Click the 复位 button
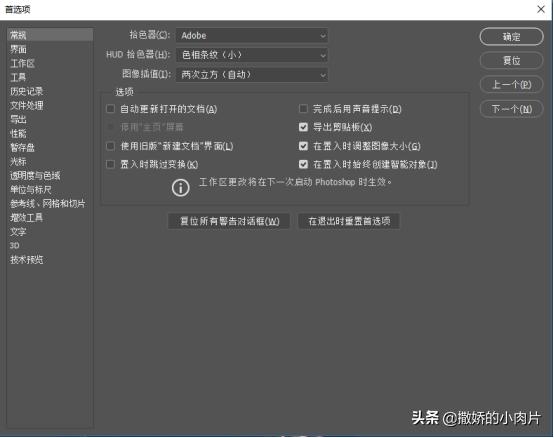 tap(511, 60)
